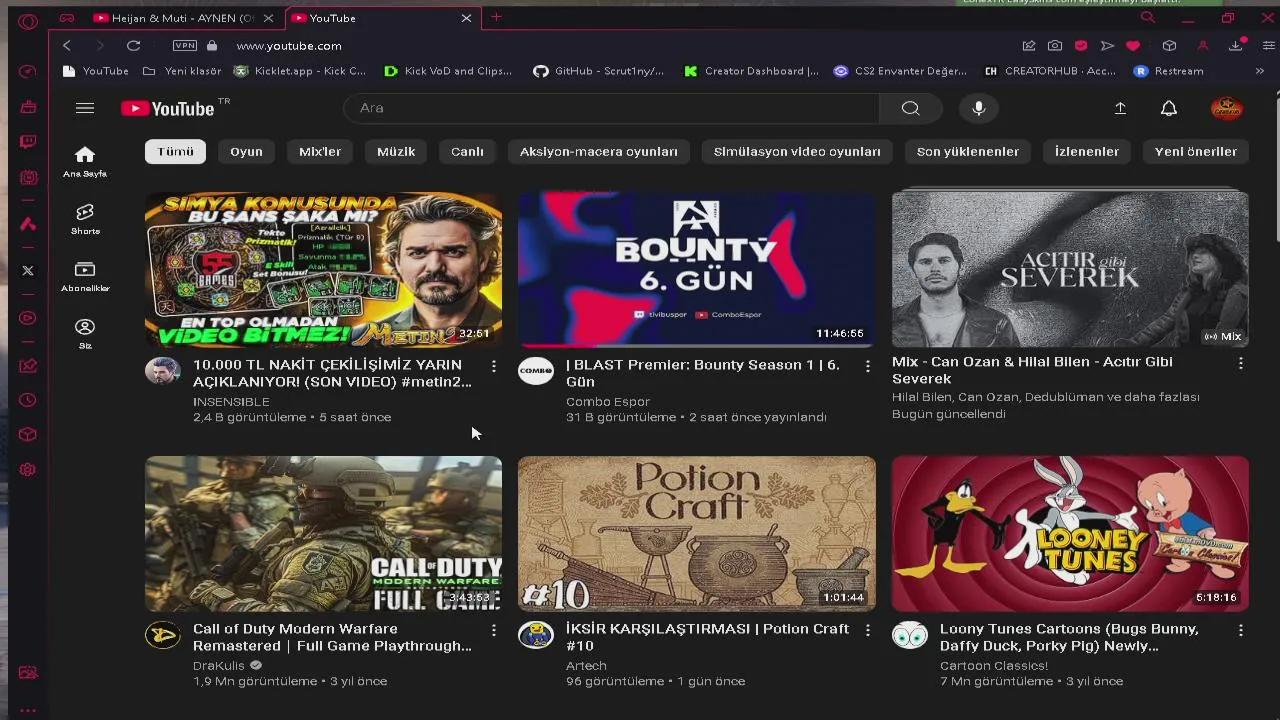Image resolution: width=1280 pixels, height=720 pixels.
Task: Enable the Oyun filter chip
Action: (x=246, y=151)
